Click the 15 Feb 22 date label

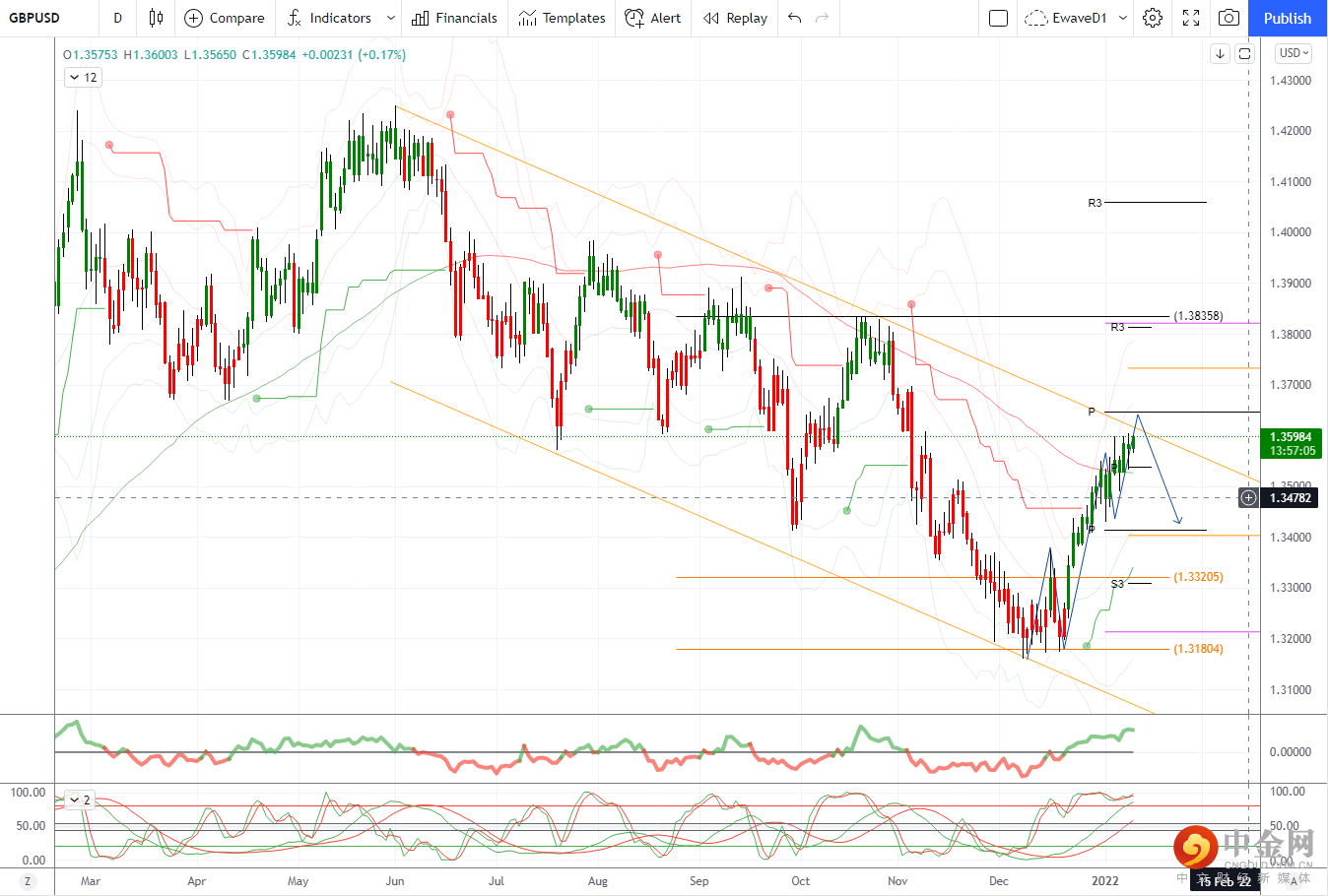pyautogui.click(x=1225, y=881)
